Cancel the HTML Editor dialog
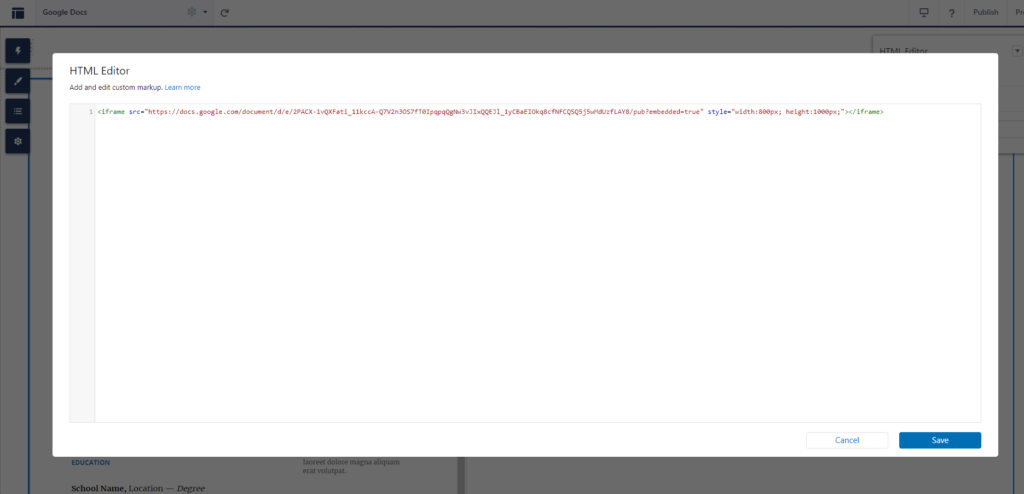 tap(847, 440)
